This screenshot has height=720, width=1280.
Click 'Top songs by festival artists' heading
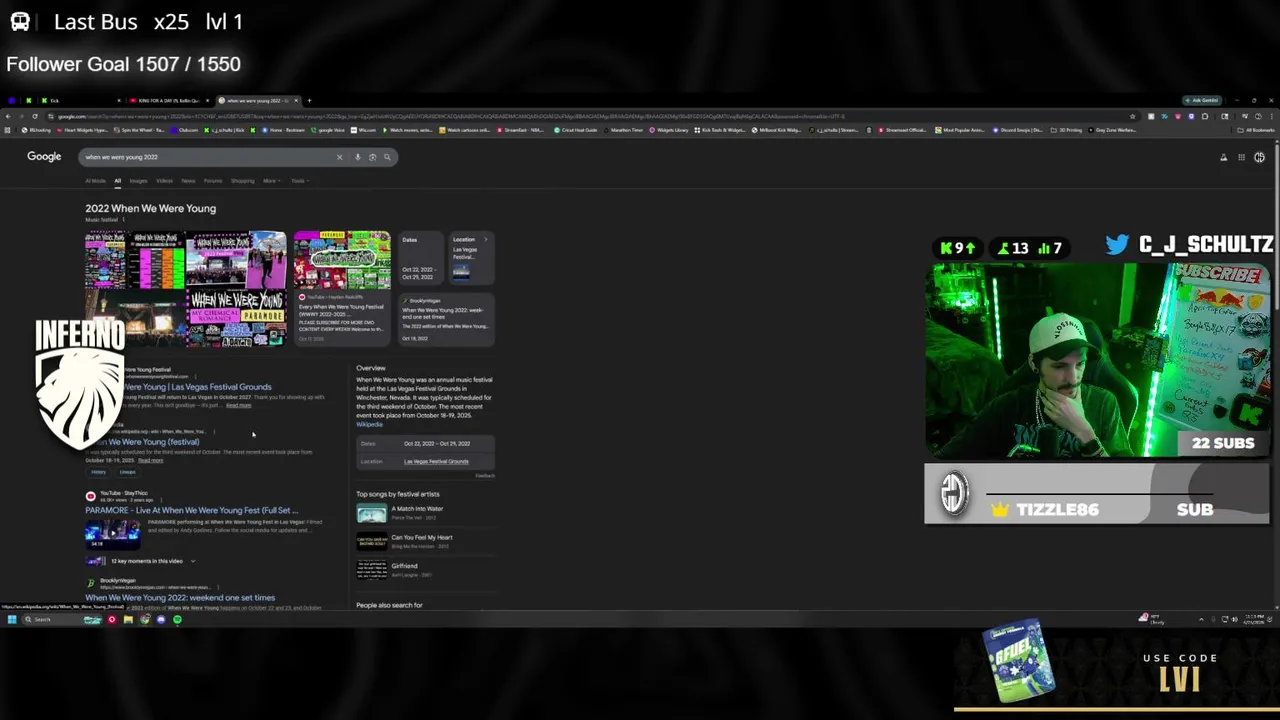(397, 494)
